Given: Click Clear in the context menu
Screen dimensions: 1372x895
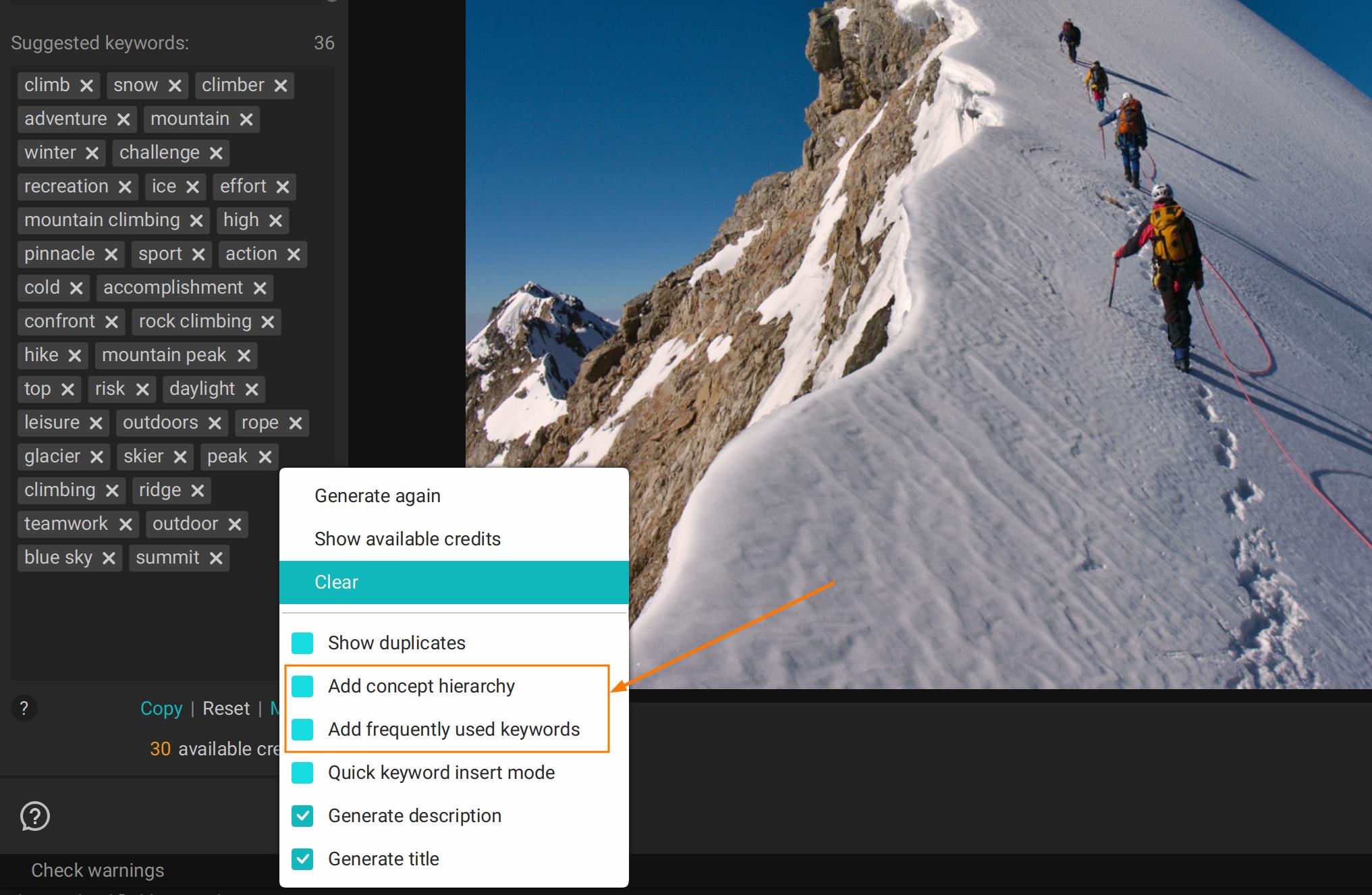Looking at the screenshot, I should point(336,582).
